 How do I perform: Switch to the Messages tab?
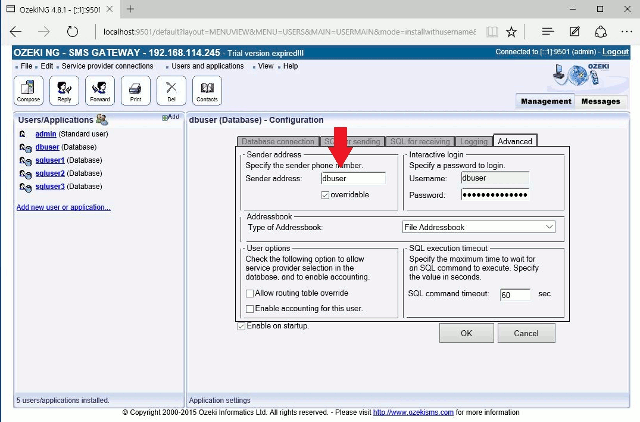pos(601,101)
